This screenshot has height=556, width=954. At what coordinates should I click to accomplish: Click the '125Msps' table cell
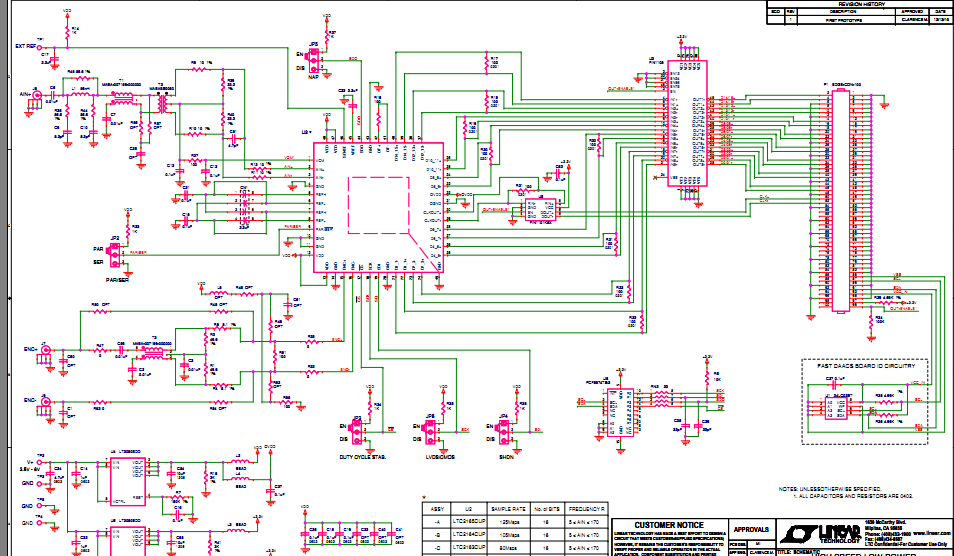508,522
